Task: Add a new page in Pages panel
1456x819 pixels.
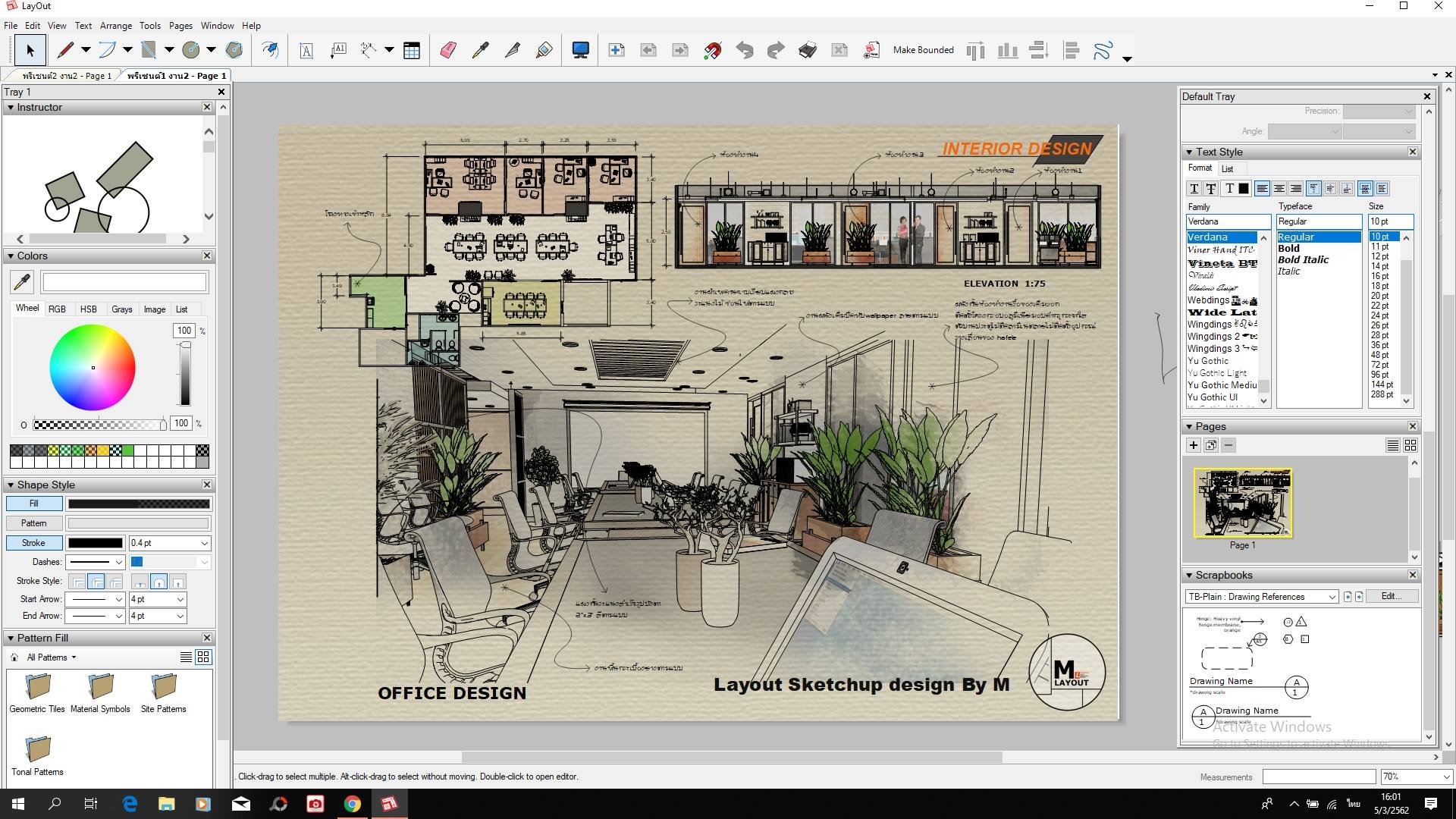Action: pos(1193,445)
